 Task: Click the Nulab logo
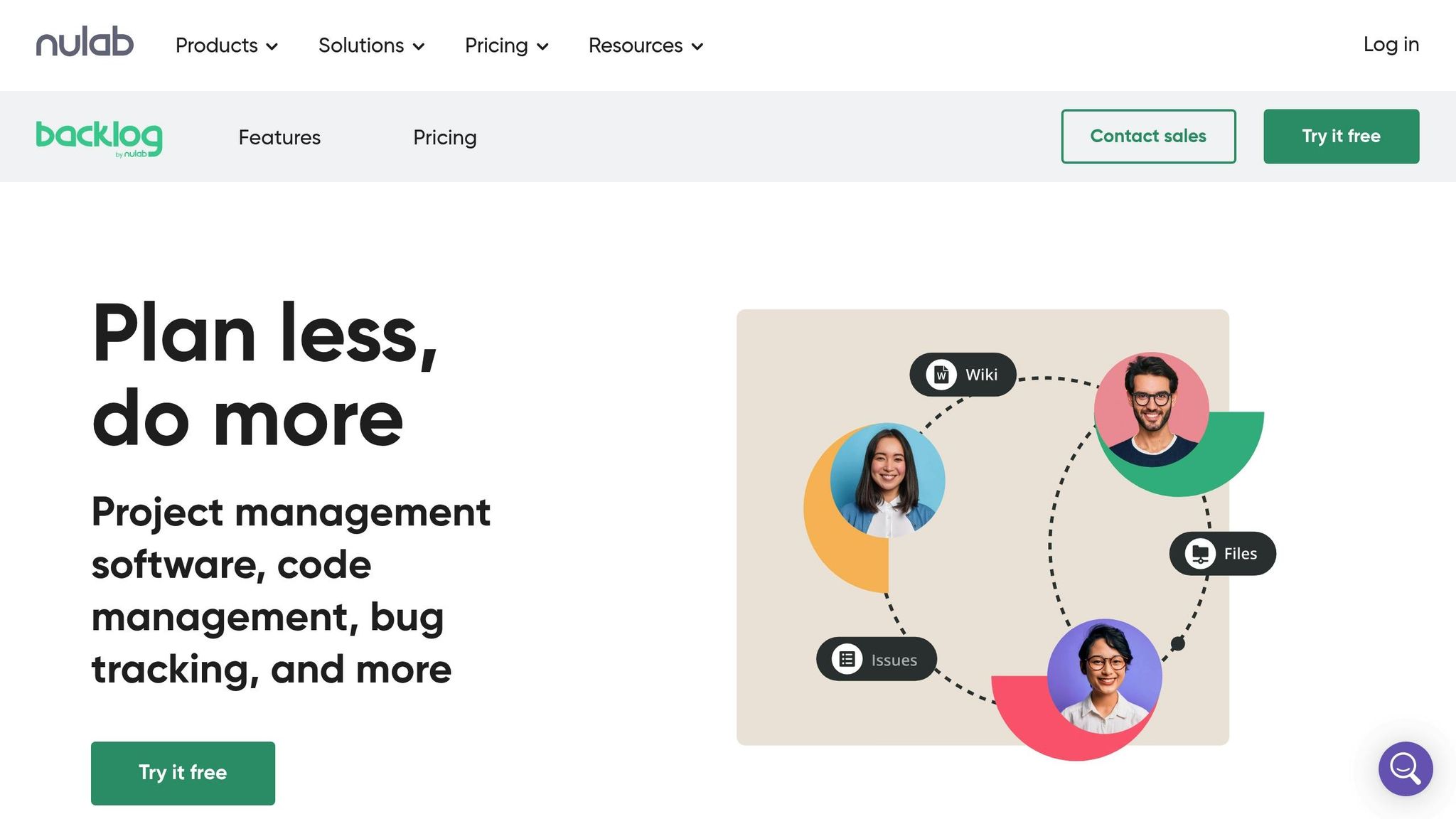tap(85, 43)
